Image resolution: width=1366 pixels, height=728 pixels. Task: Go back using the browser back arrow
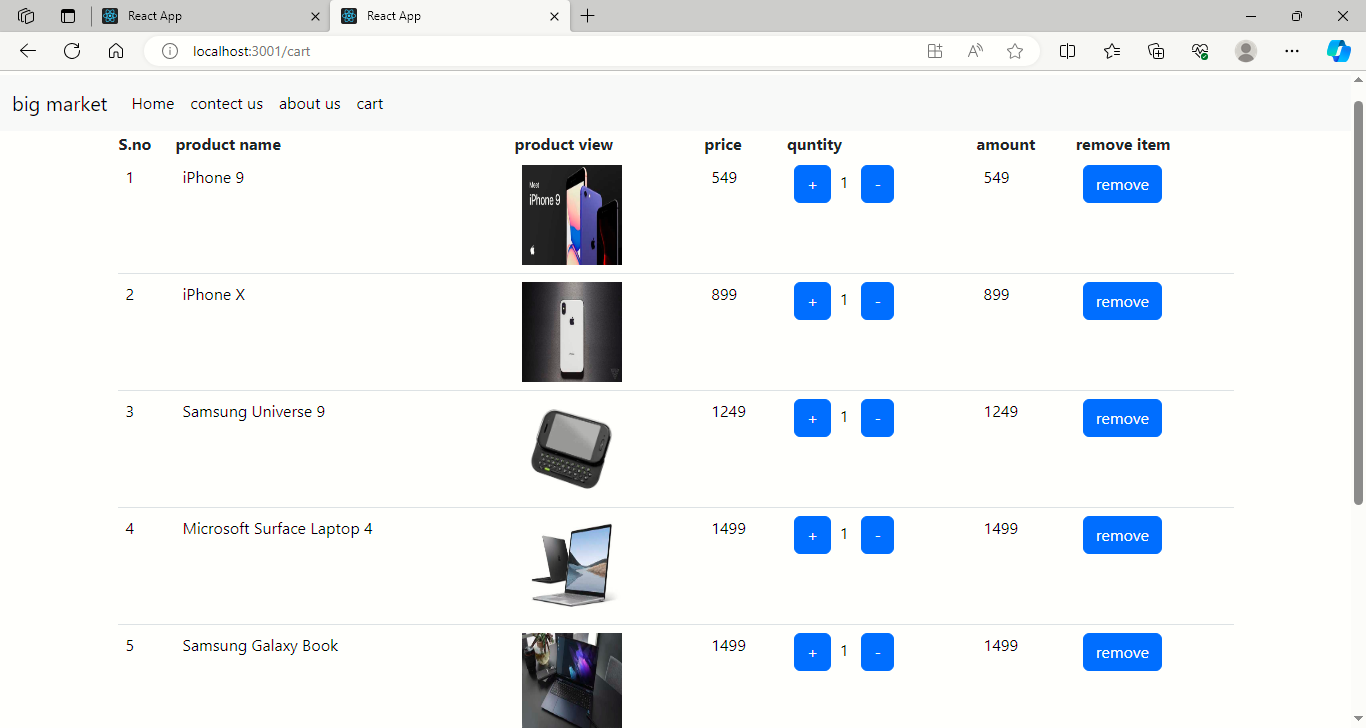[28, 51]
